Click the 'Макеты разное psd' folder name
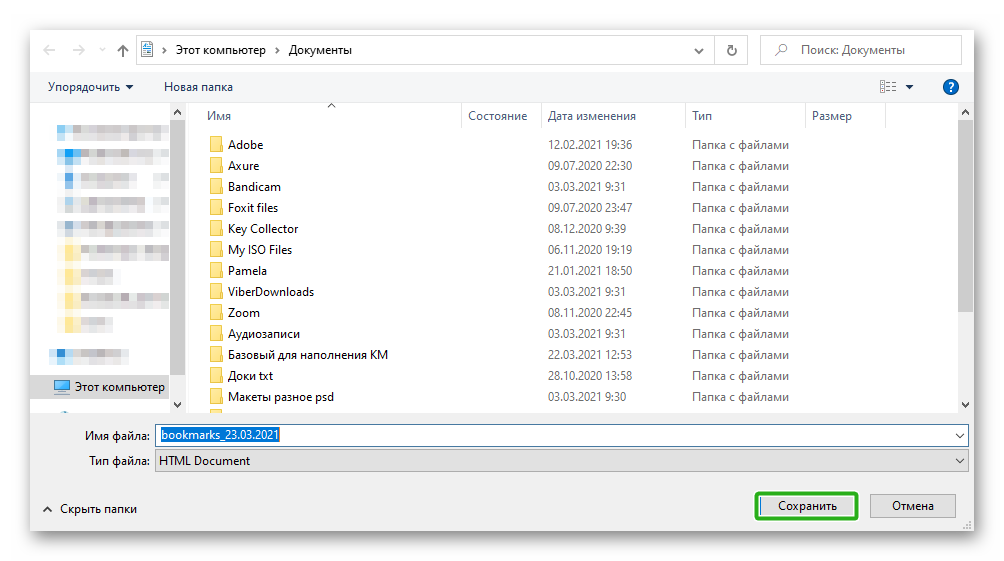 pyautogui.click(x=281, y=397)
